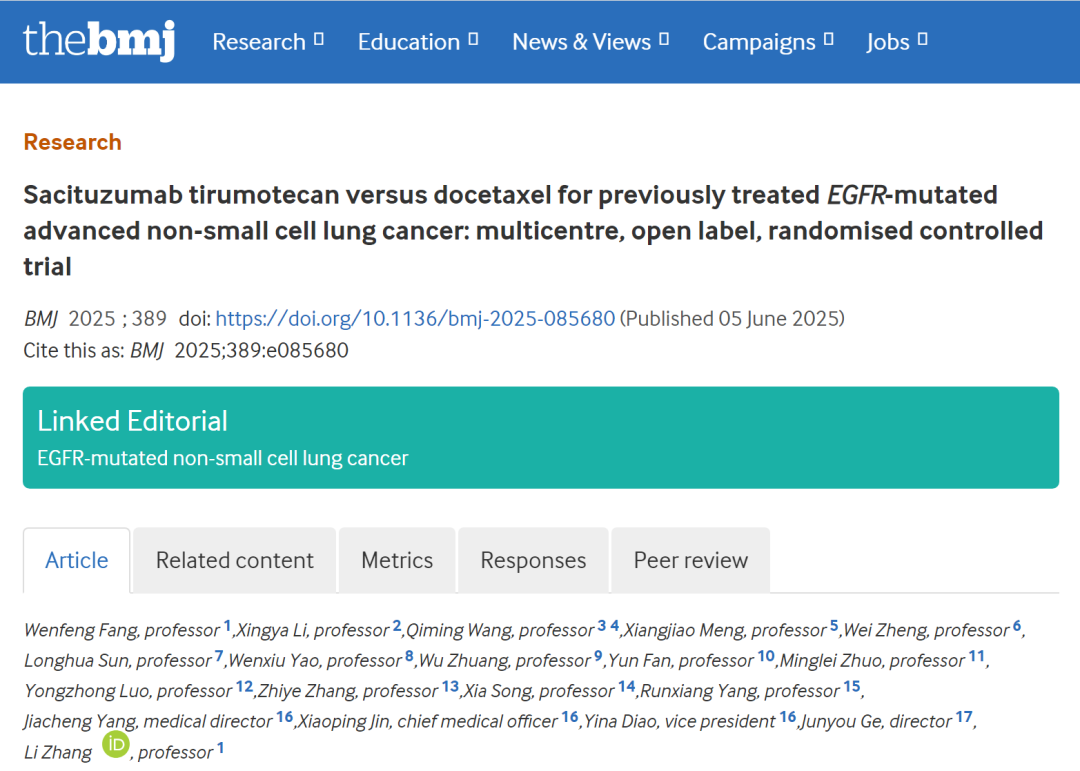Select the Responses tab
Screen dimensions: 1080x771
pyautogui.click(x=533, y=561)
